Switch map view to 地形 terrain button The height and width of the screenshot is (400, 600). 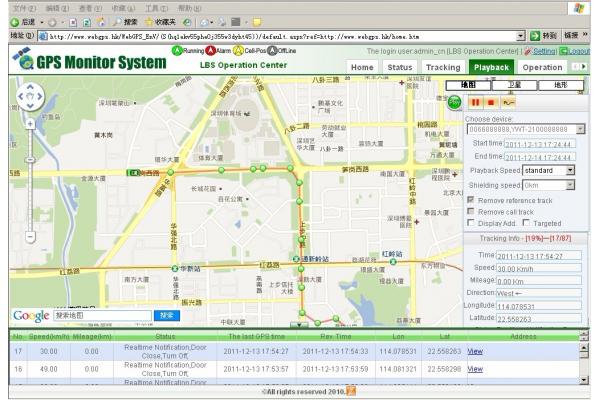[561, 85]
